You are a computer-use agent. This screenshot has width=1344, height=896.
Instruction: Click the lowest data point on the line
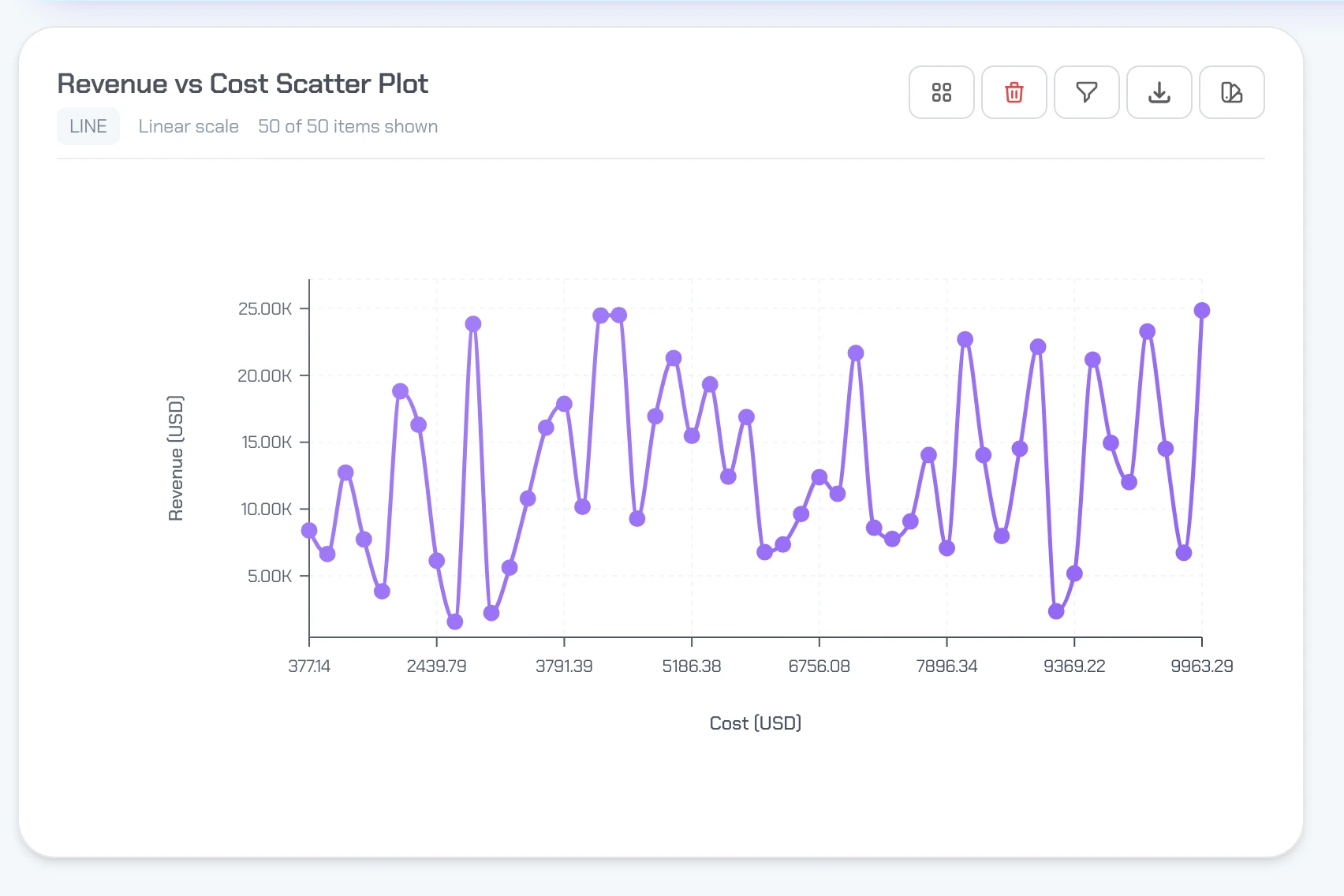point(454,622)
